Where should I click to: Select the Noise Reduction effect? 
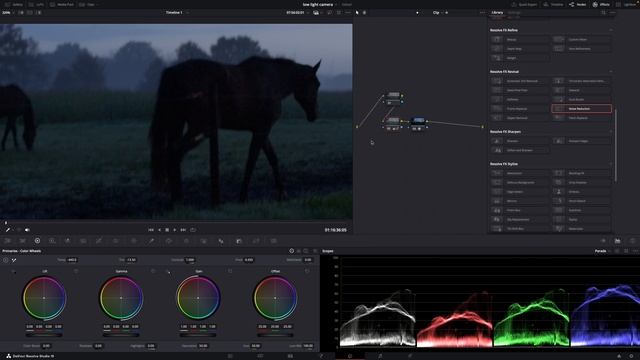[x=582, y=109]
